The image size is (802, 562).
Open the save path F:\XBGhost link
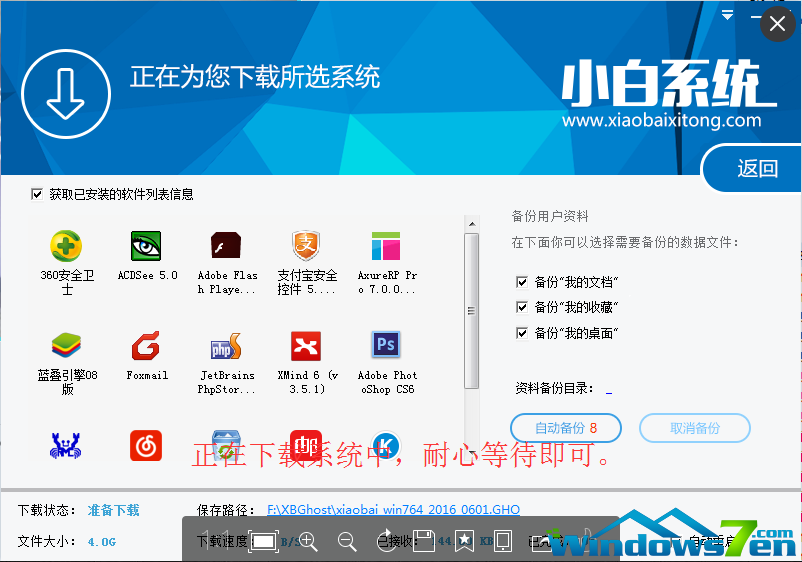point(393,510)
